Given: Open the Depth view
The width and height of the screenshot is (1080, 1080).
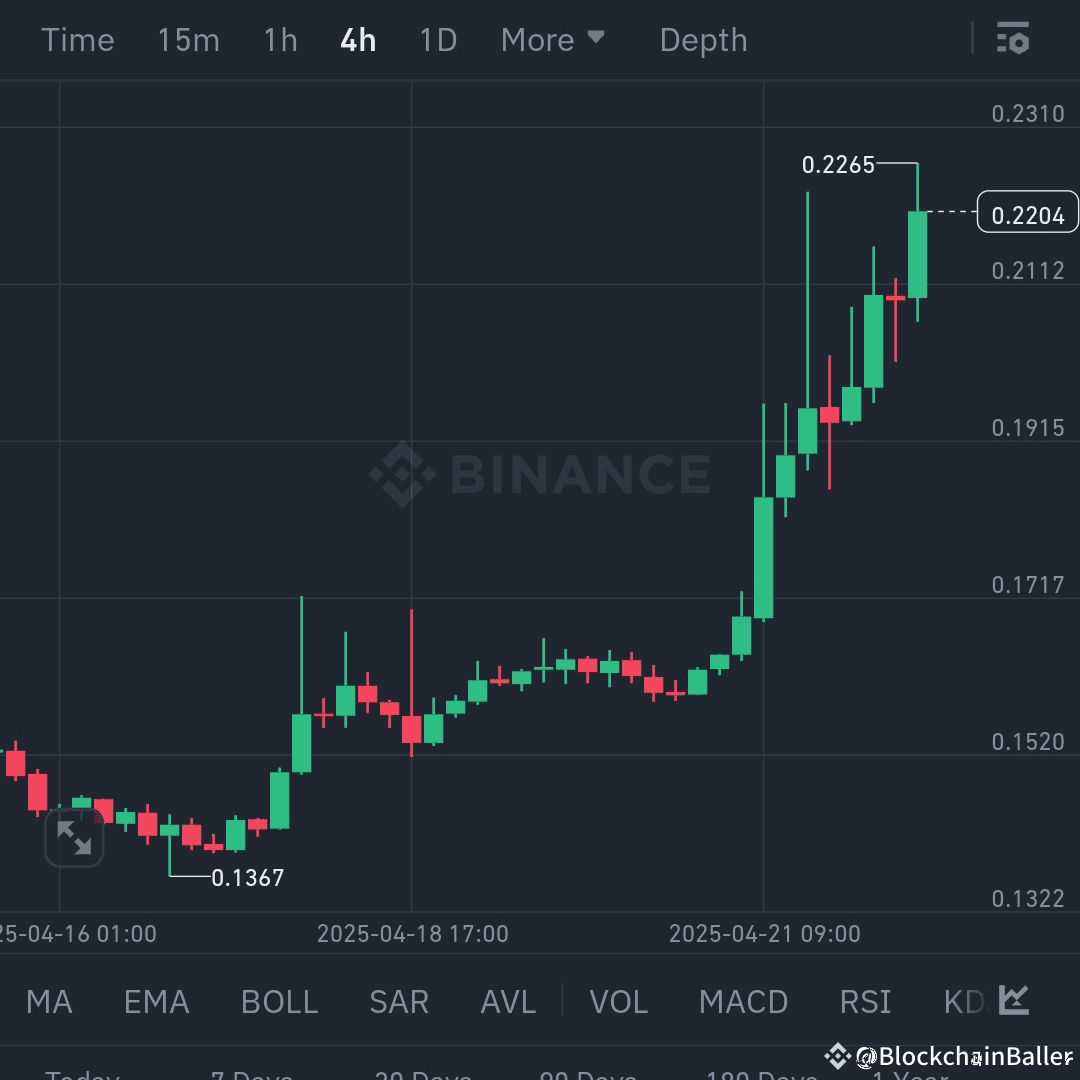Looking at the screenshot, I should point(703,39).
